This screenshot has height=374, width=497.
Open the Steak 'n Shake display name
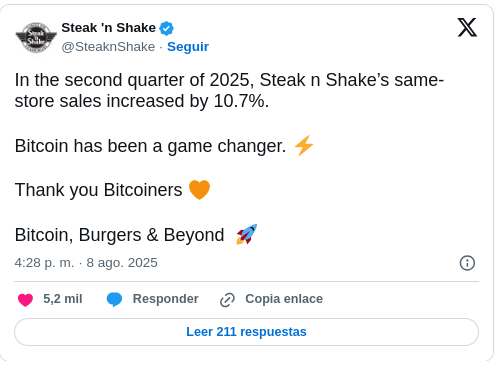(x=108, y=28)
